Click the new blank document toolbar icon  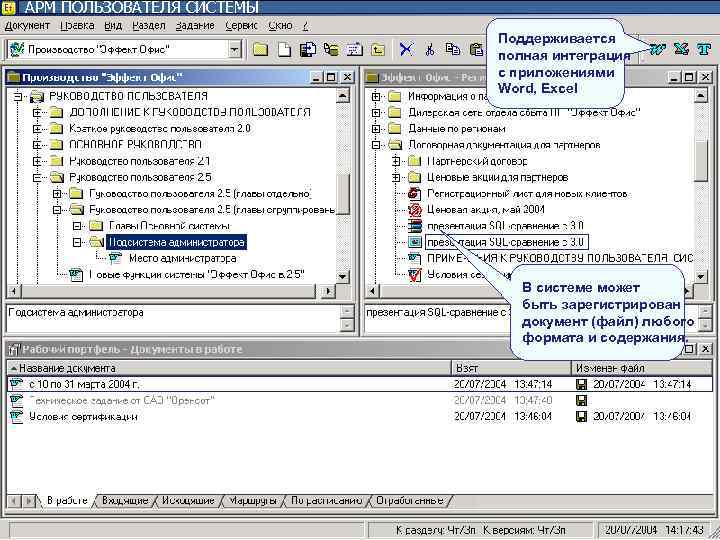click(284, 49)
